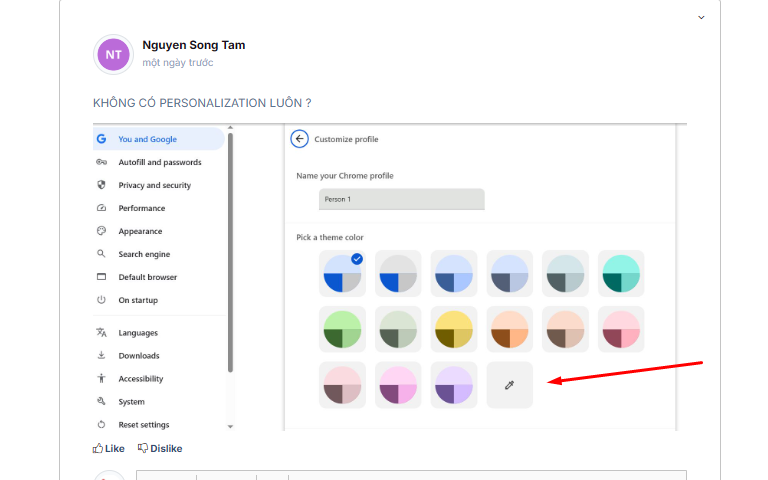Select Search engine in the sidebar

(x=144, y=254)
